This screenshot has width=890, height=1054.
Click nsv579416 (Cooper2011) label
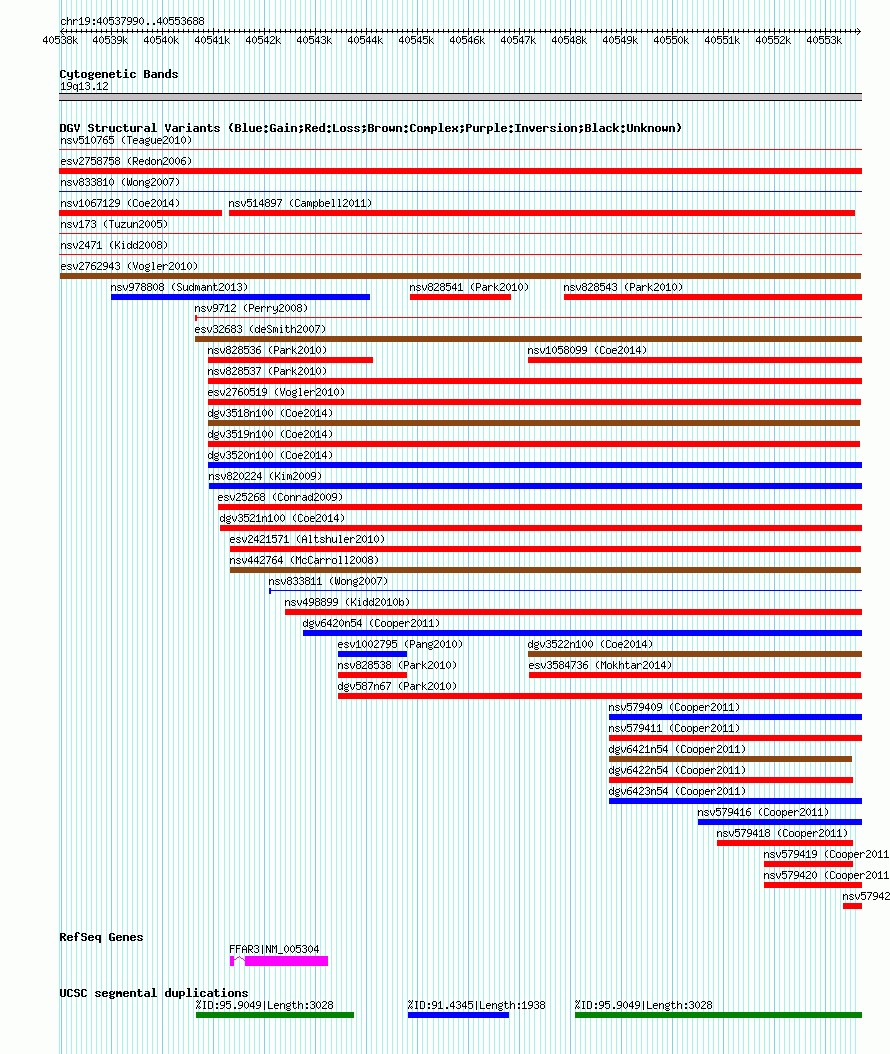click(x=763, y=812)
